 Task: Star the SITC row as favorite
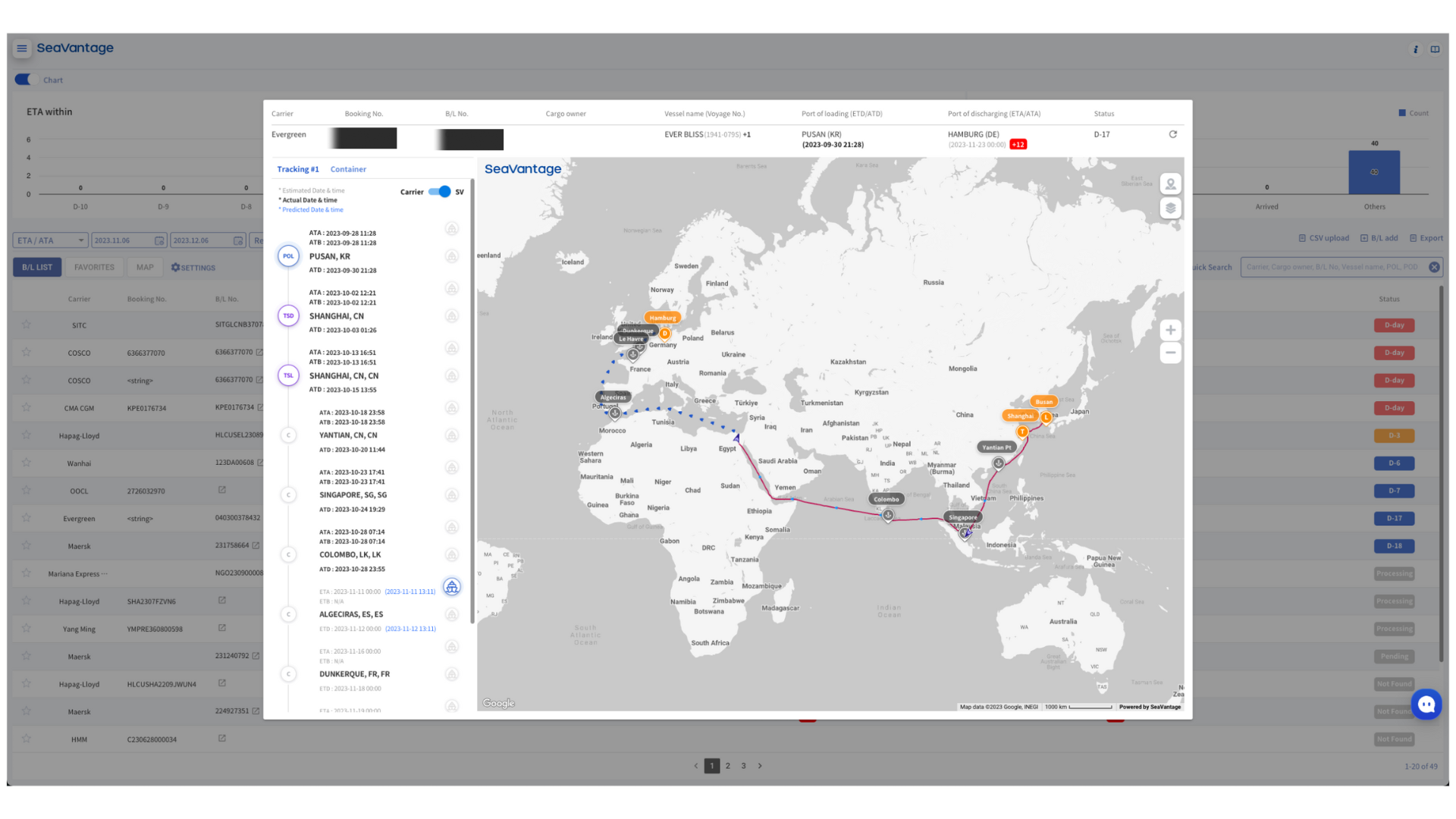pyautogui.click(x=27, y=325)
